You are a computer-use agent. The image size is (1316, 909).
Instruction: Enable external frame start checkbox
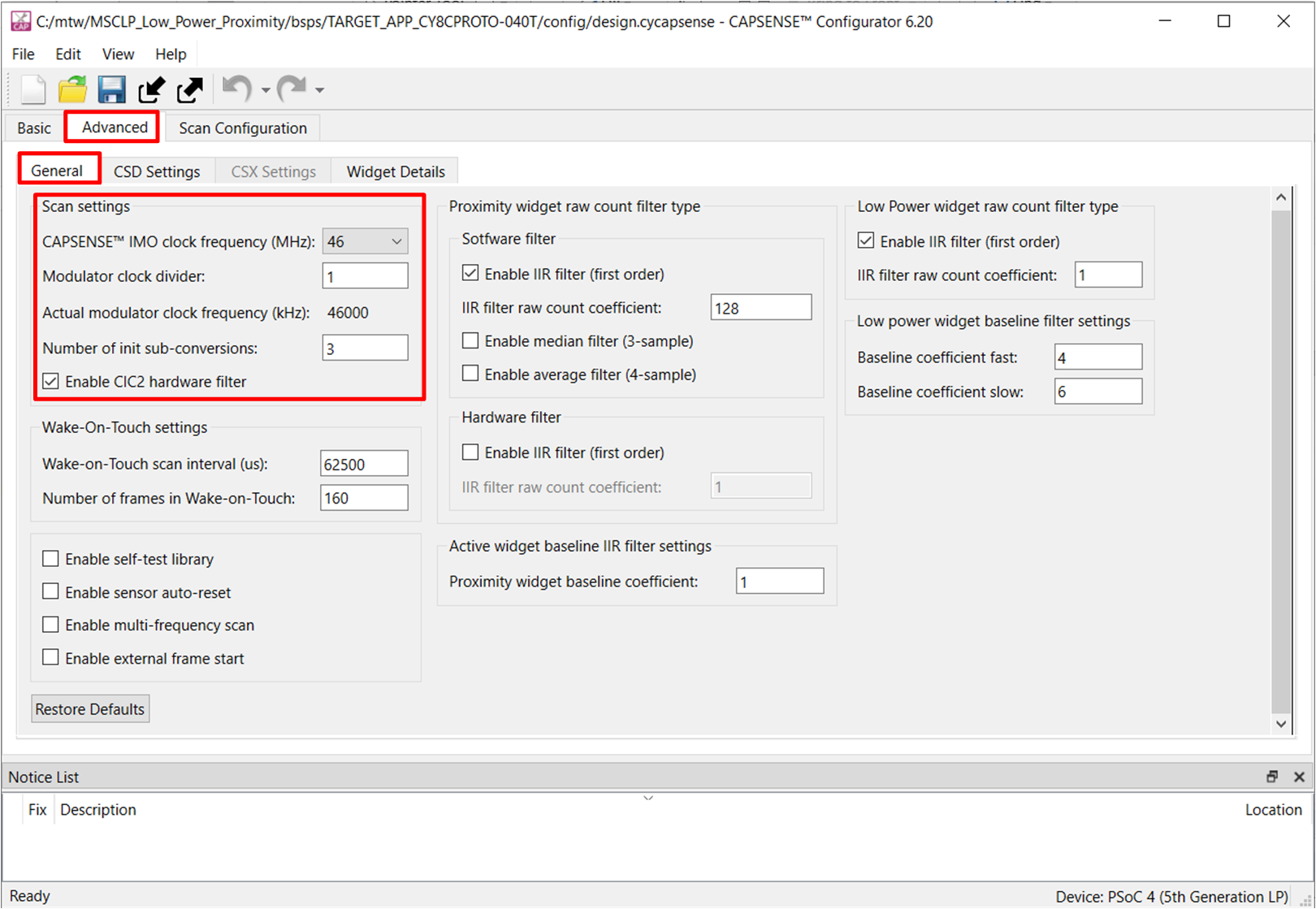(x=50, y=657)
